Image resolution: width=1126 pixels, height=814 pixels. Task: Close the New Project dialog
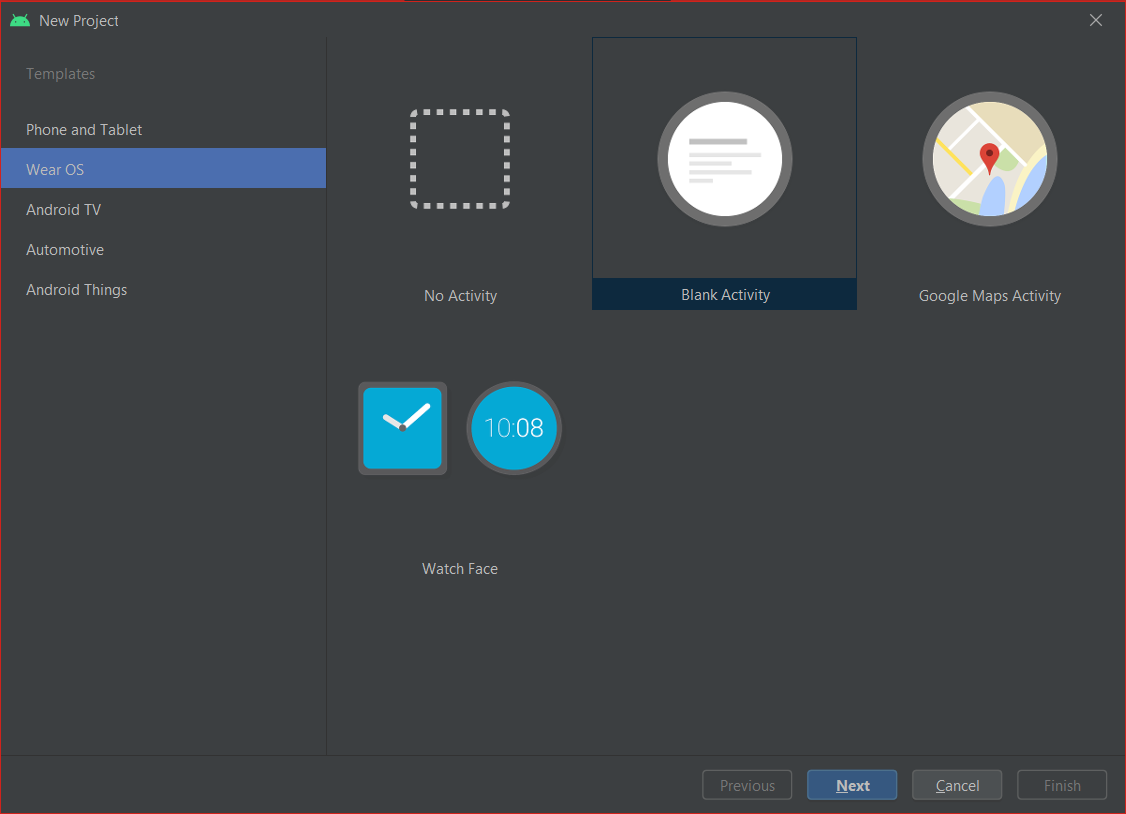(x=1095, y=20)
